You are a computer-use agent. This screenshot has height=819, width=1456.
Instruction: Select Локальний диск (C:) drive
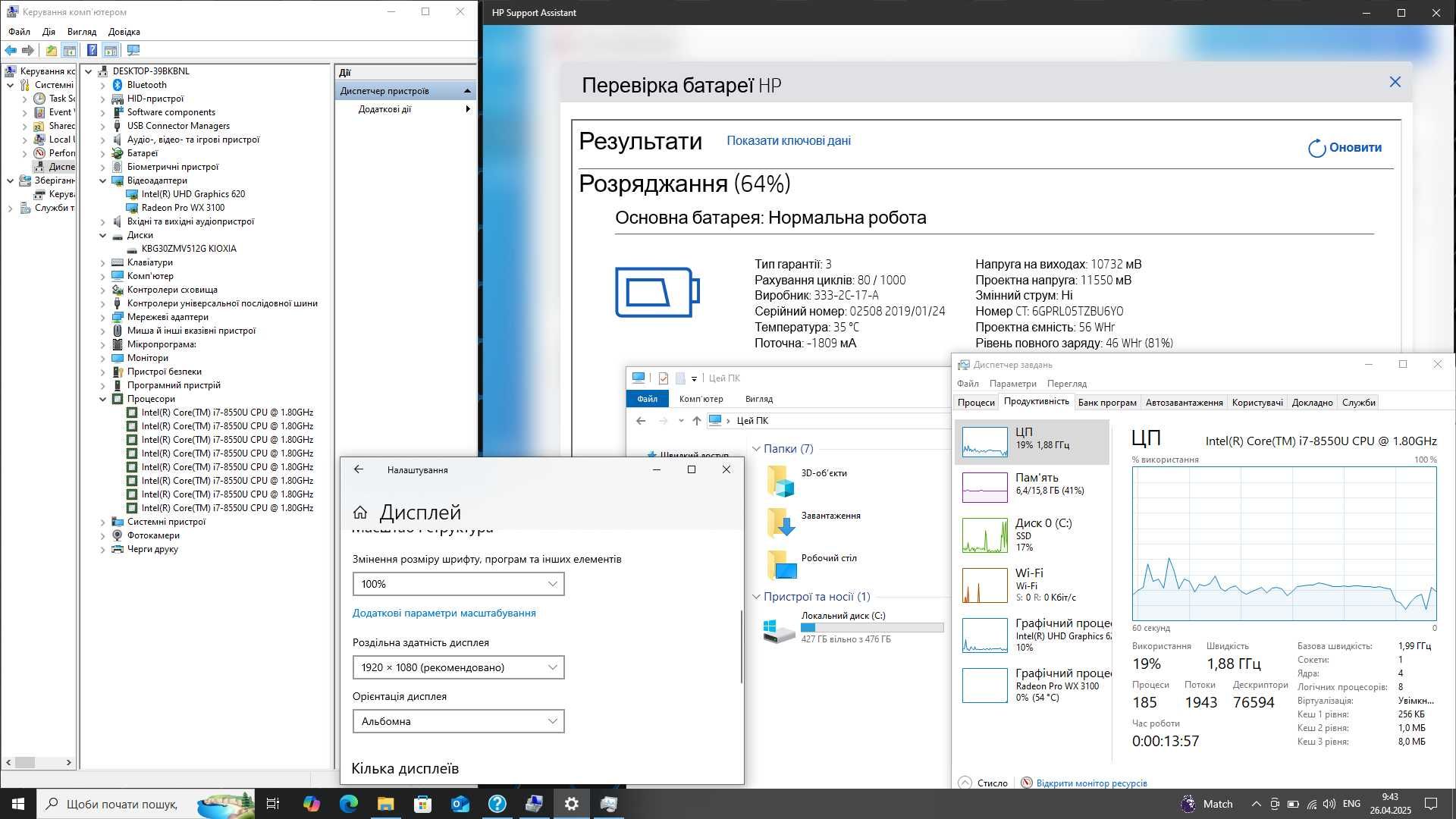tap(853, 627)
